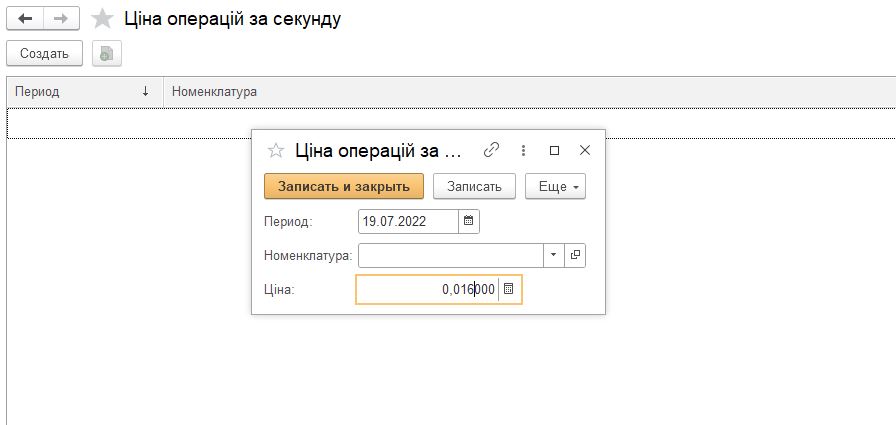Click the Создать button
The image size is (896, 425).
coord(45,54)
